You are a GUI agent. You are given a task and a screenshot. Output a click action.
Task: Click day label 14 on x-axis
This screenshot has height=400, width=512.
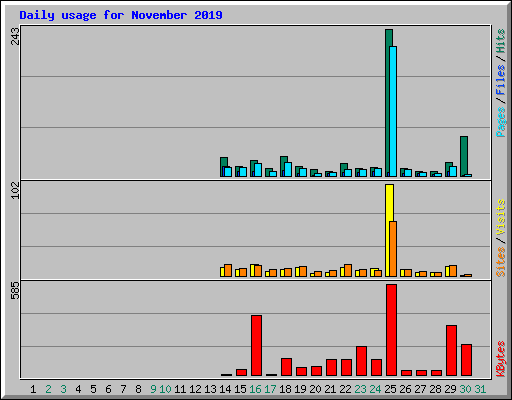[x=225, y=389]
